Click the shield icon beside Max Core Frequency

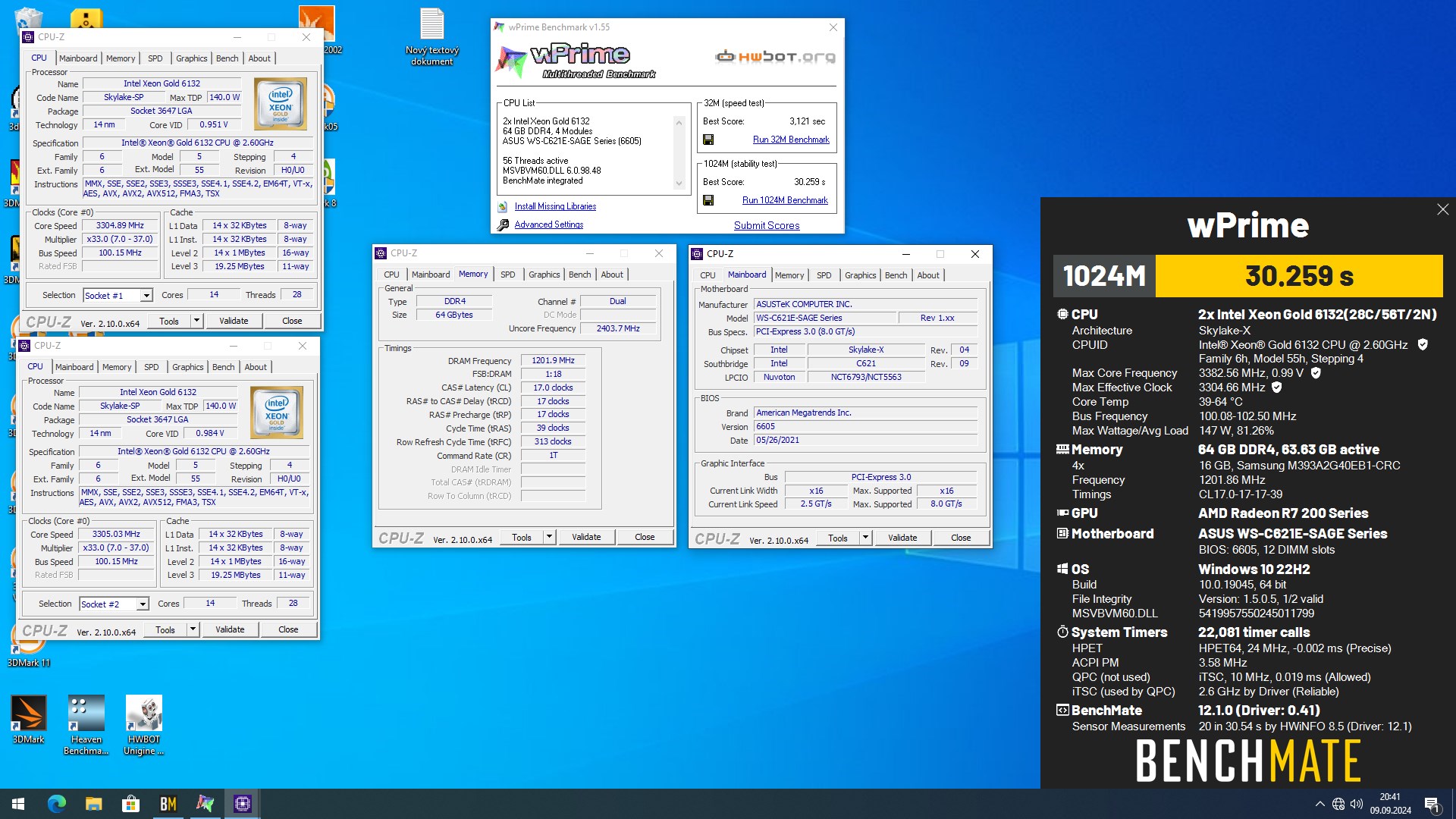(1316, 373)
